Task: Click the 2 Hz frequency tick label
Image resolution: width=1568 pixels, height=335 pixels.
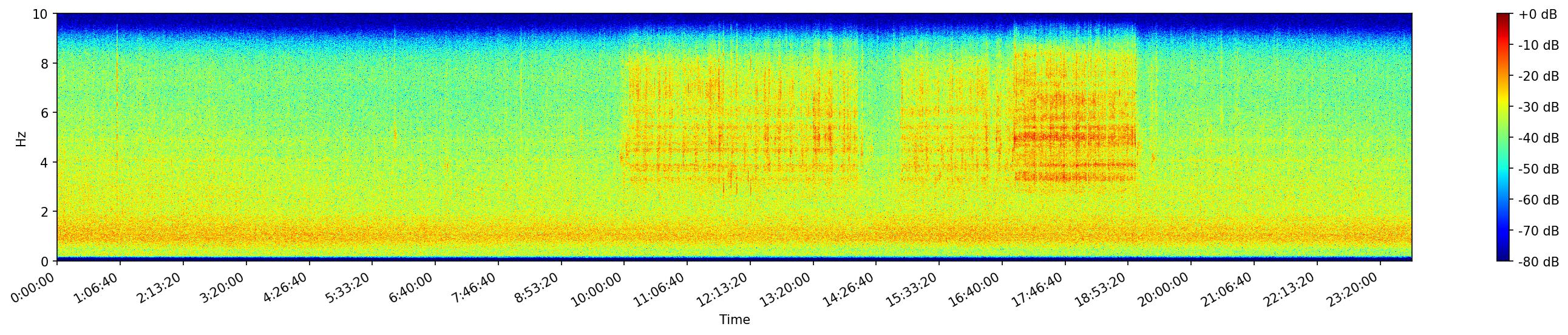Action: point(45,212)
